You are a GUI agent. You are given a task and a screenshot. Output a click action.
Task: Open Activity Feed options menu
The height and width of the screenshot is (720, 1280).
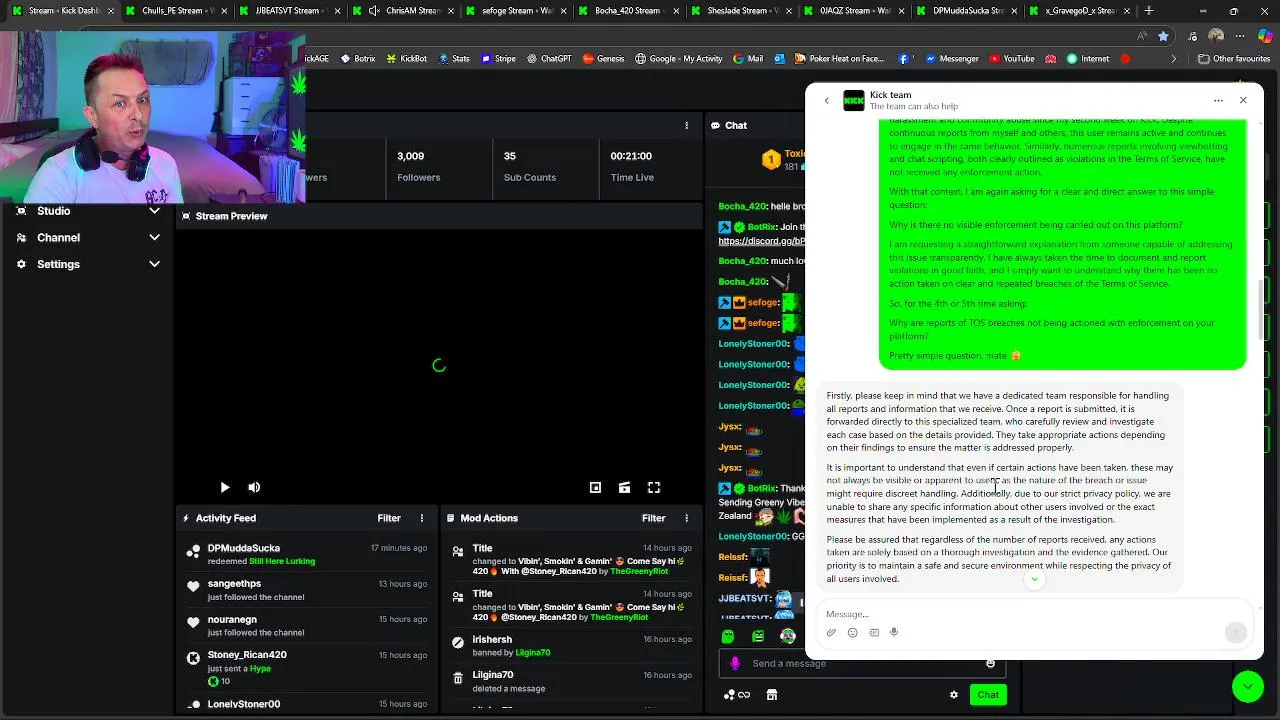(x=421, y=518)
